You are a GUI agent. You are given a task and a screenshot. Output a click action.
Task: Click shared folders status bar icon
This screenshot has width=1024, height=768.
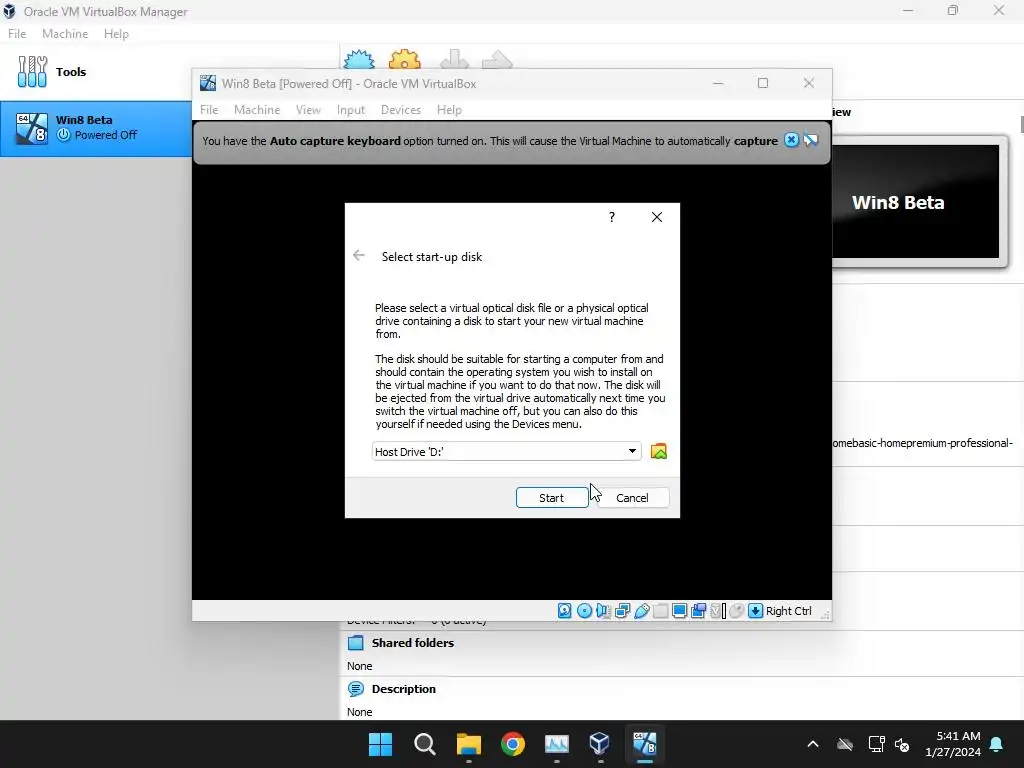(x=660, y=611)
